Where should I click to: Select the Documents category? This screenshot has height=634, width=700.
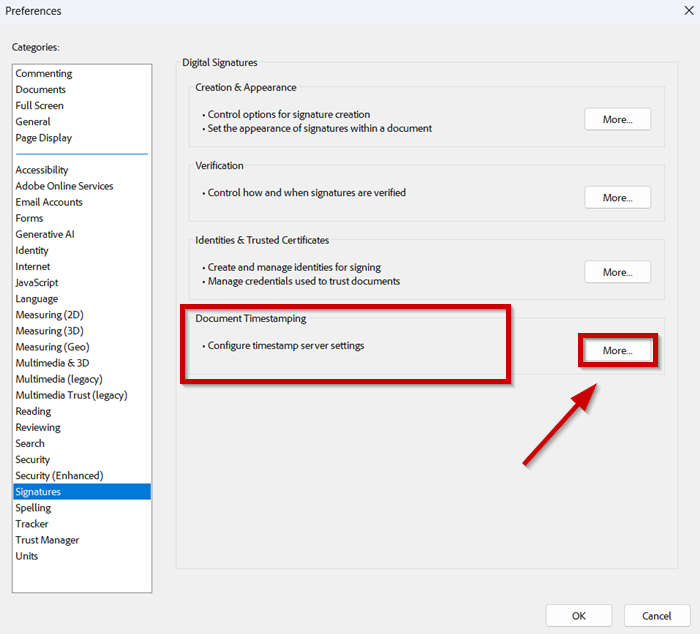[x=41, y=90]
